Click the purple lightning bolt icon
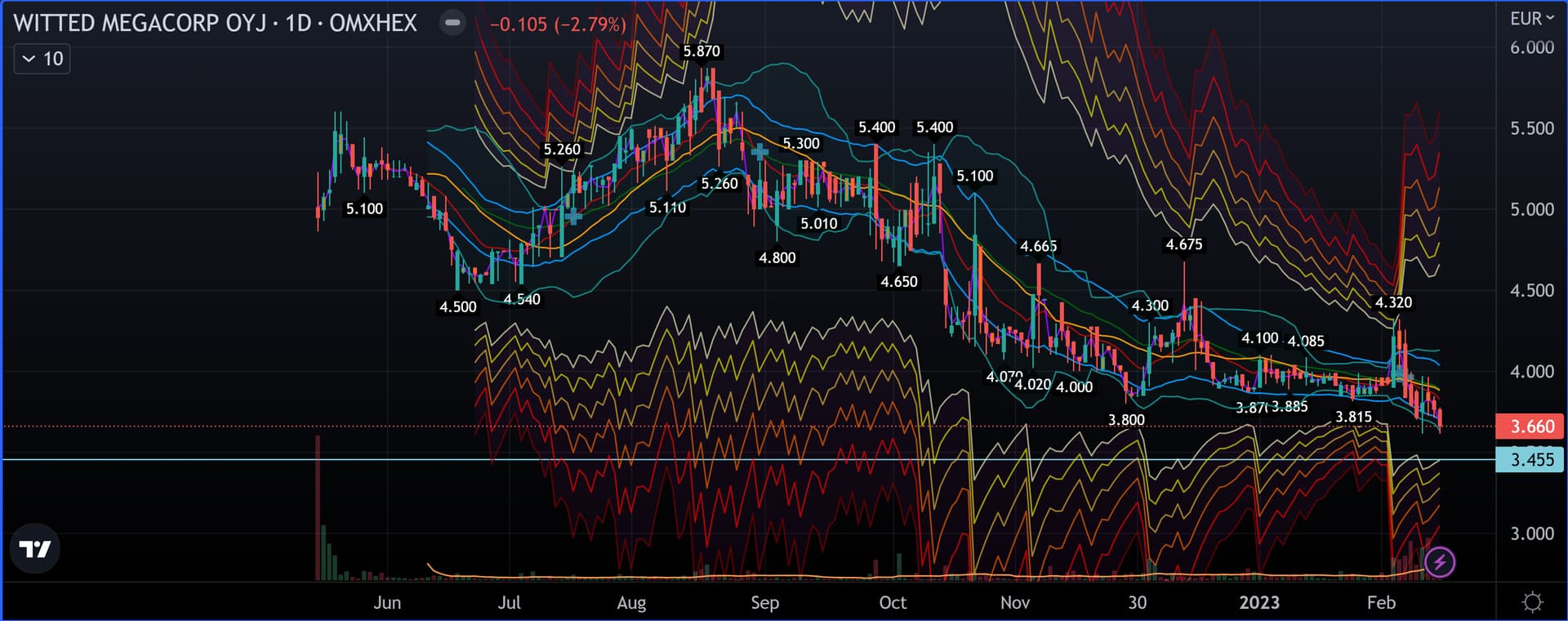The image size is (1568, 621). pos(1439,562)
